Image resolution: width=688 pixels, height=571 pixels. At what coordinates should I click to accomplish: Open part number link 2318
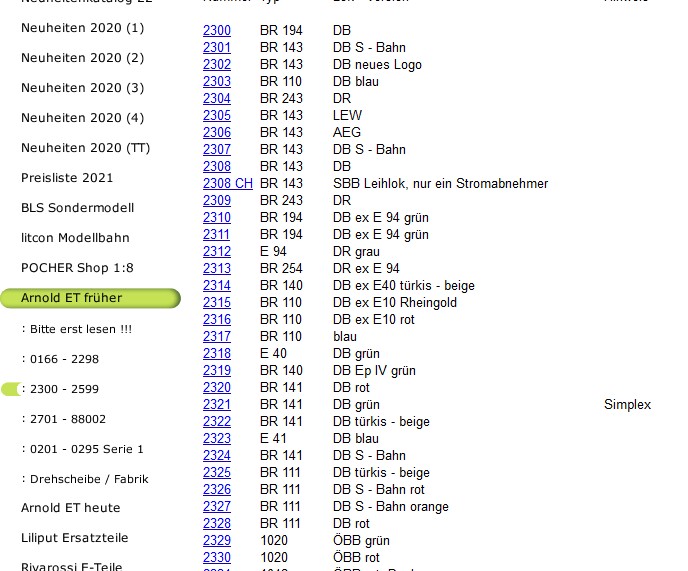point(217,354)
